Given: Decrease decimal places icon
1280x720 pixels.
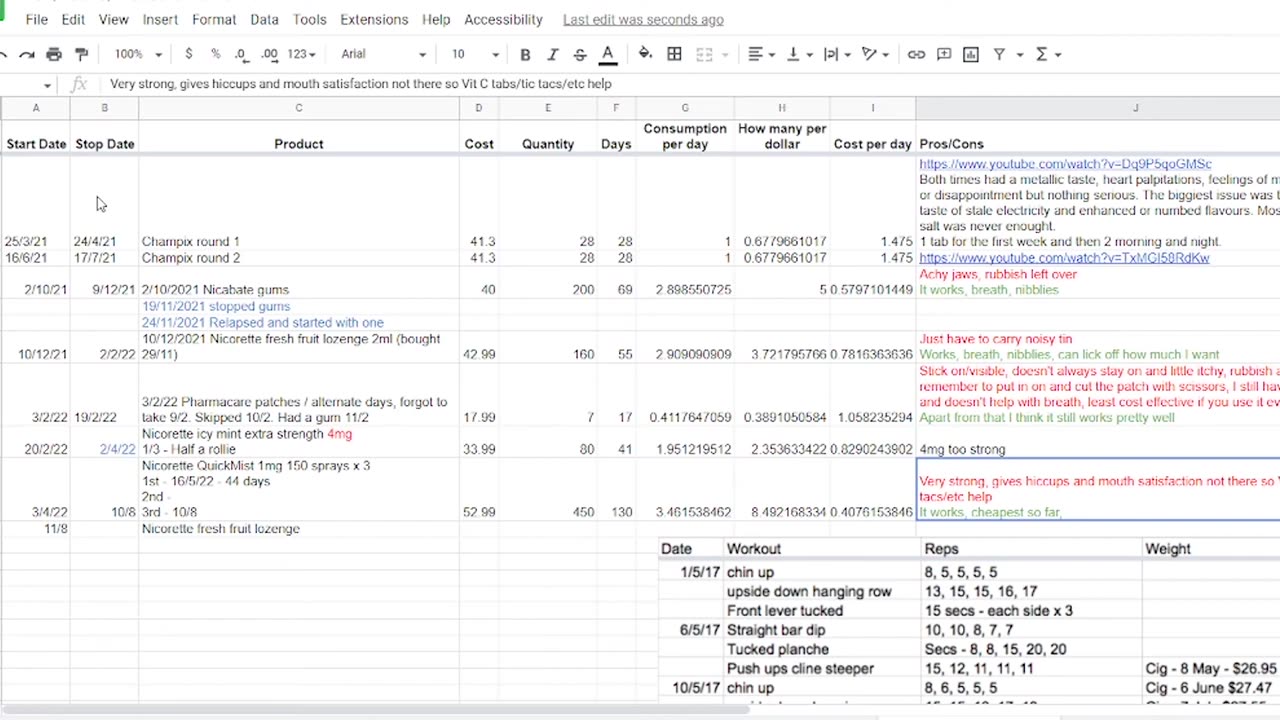Looking at the screenshot, I should [x=241, y=54].
